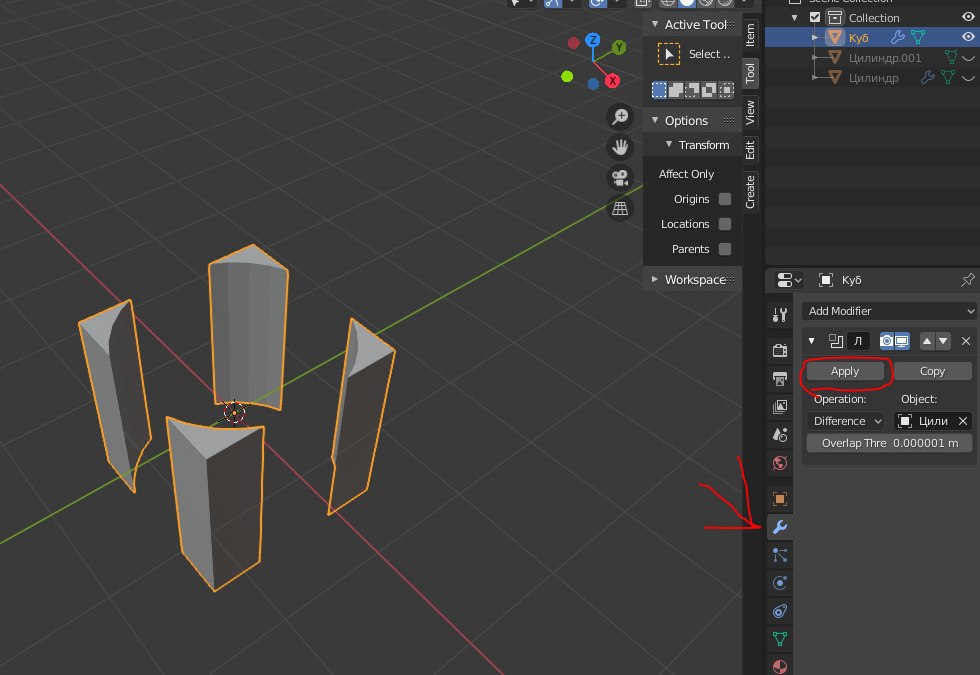Open the Tool properties tab icon
This screenshot has width=980, height=675.
pos(779,315)
